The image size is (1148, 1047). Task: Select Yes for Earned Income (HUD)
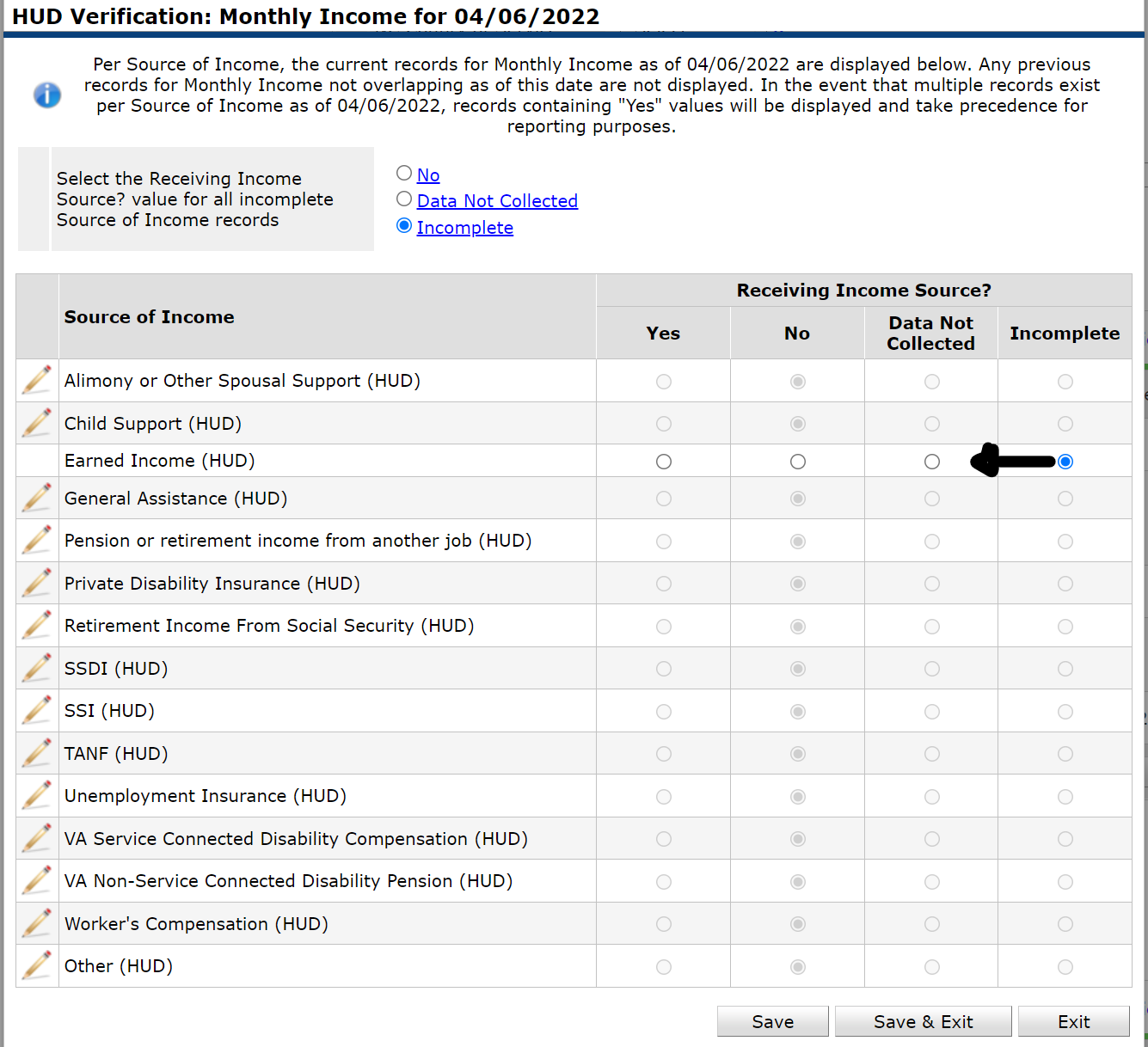[663, 461]
